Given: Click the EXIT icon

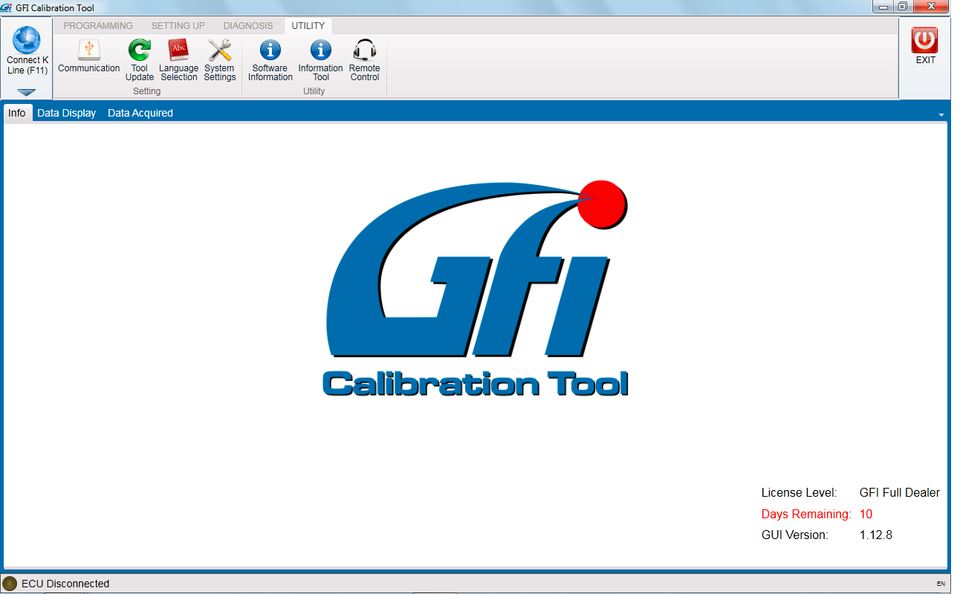Looking at the screenshot, I should [923, 43].
